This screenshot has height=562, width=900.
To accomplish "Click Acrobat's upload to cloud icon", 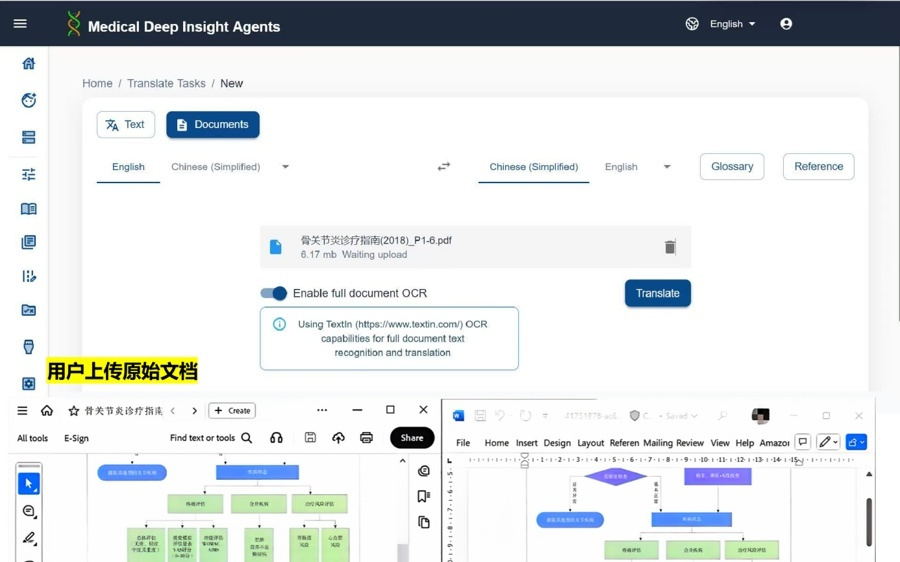I will 338,438.
